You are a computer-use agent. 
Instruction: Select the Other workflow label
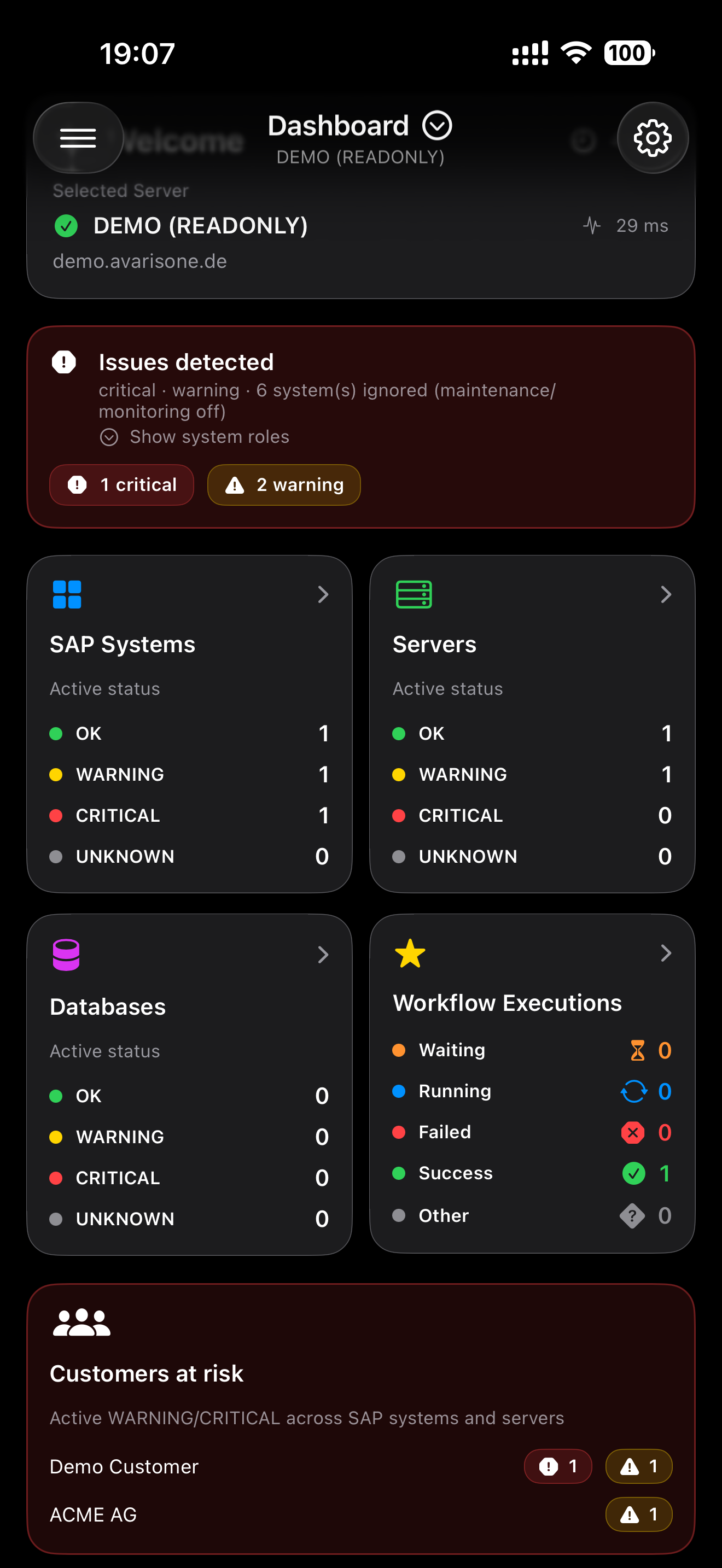click(444, 1216)
